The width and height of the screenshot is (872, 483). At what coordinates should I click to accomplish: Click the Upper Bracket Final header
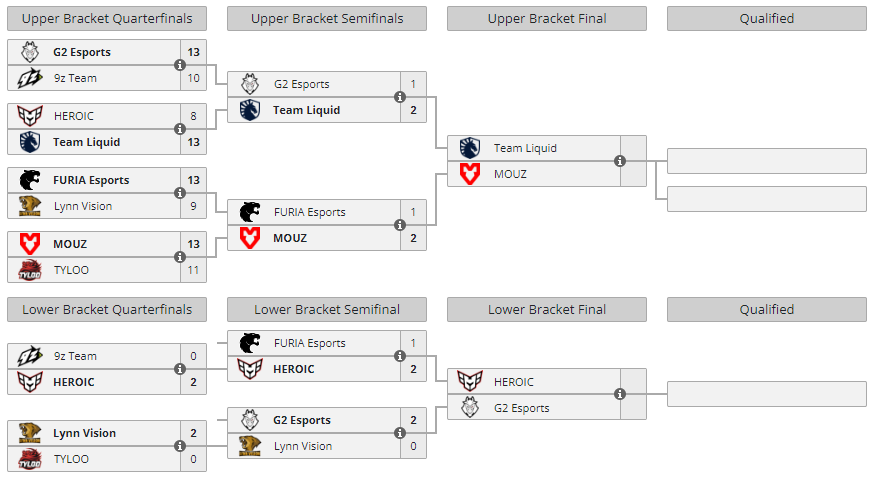(547, 19)
